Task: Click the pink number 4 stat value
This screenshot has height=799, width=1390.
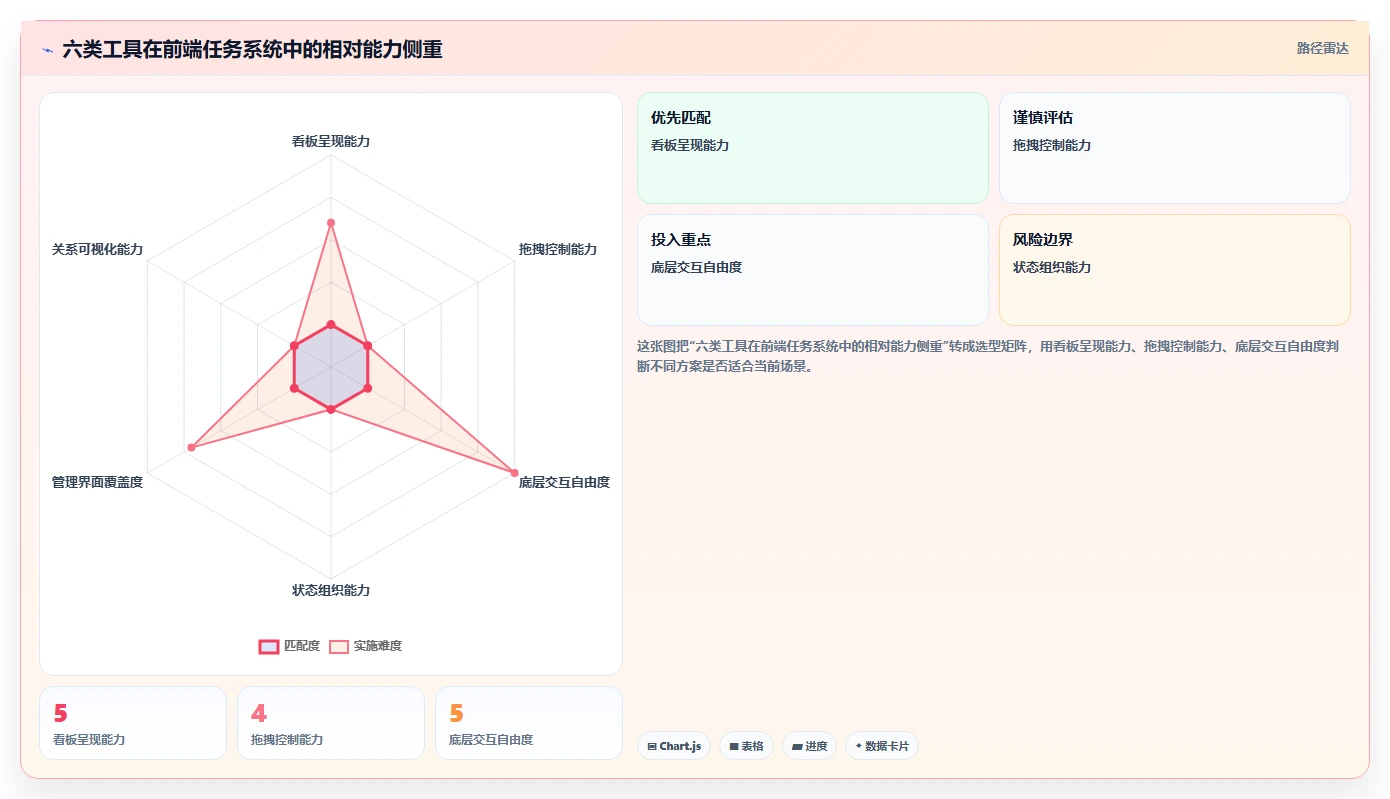Action: 259,713
